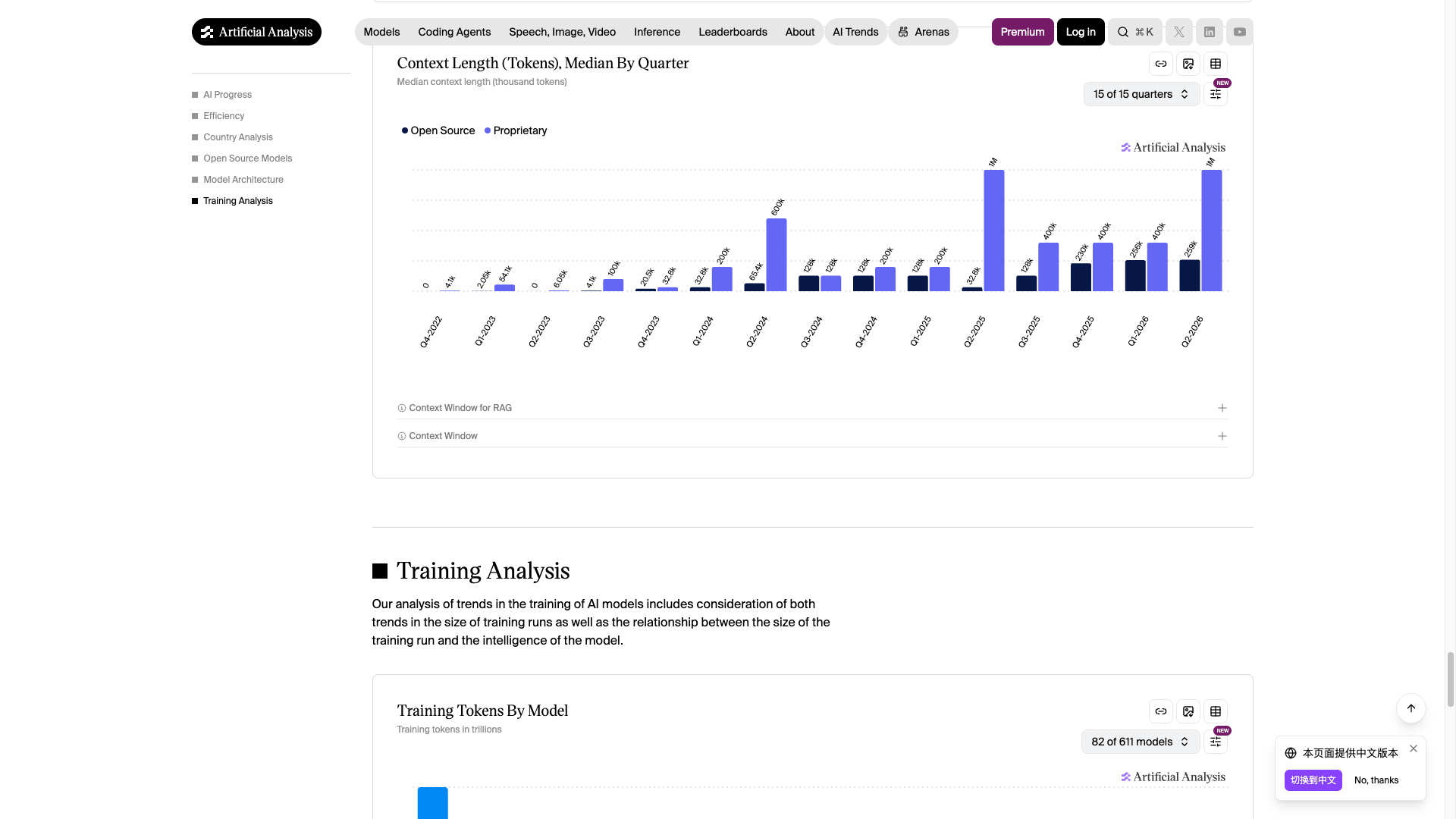Click the page vertical scrollbar thumb
The width and height of the screenshot is (1456, 819).
click(1451, 679)
